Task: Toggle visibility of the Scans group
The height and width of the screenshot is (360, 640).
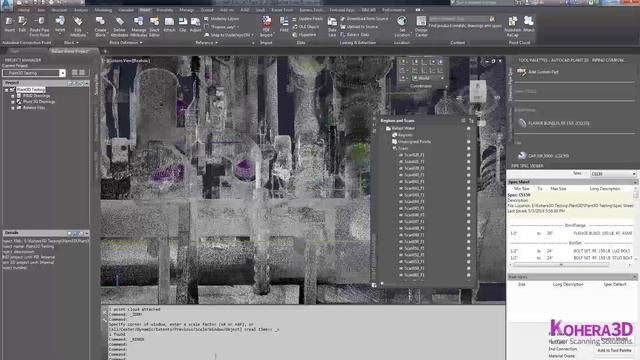Action: click(469, 148)
